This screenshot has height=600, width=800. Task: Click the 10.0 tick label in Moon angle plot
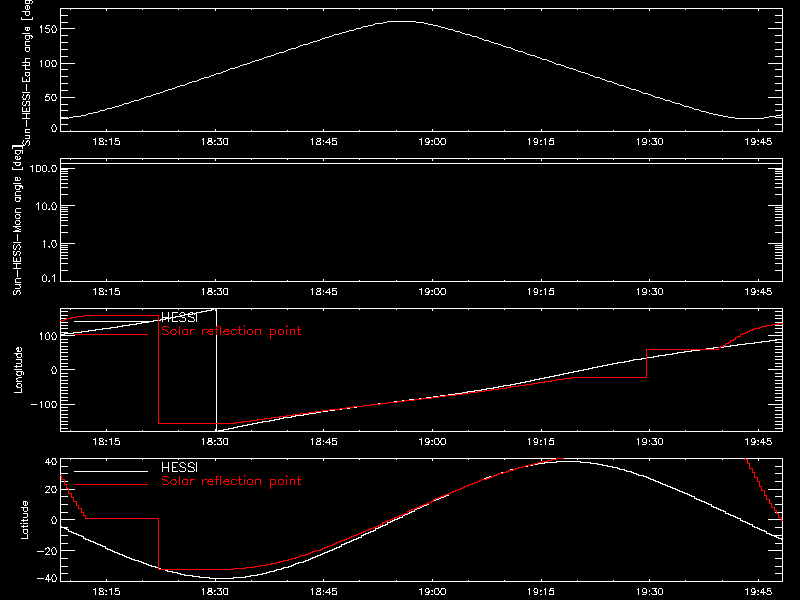coord(46,206)
